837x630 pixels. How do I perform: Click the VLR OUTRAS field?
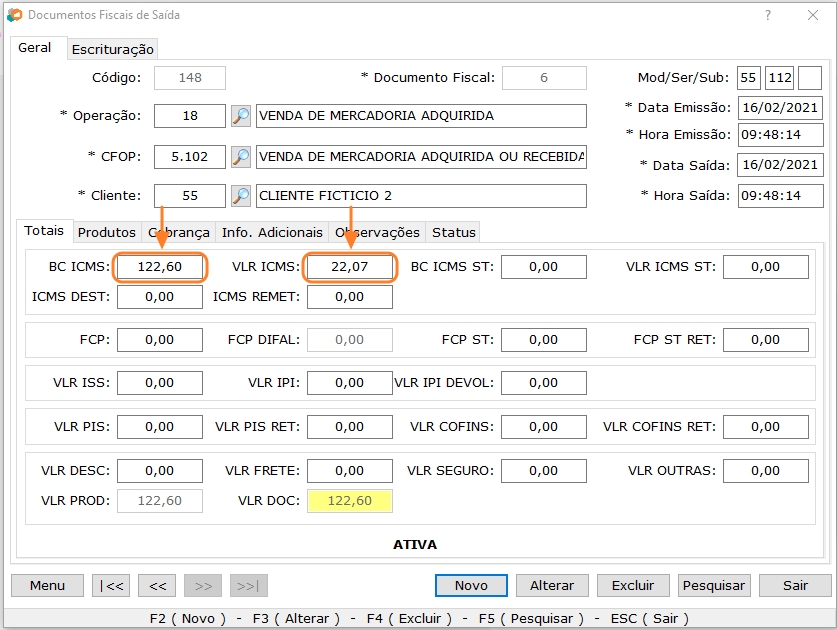(x=766, y=471)
